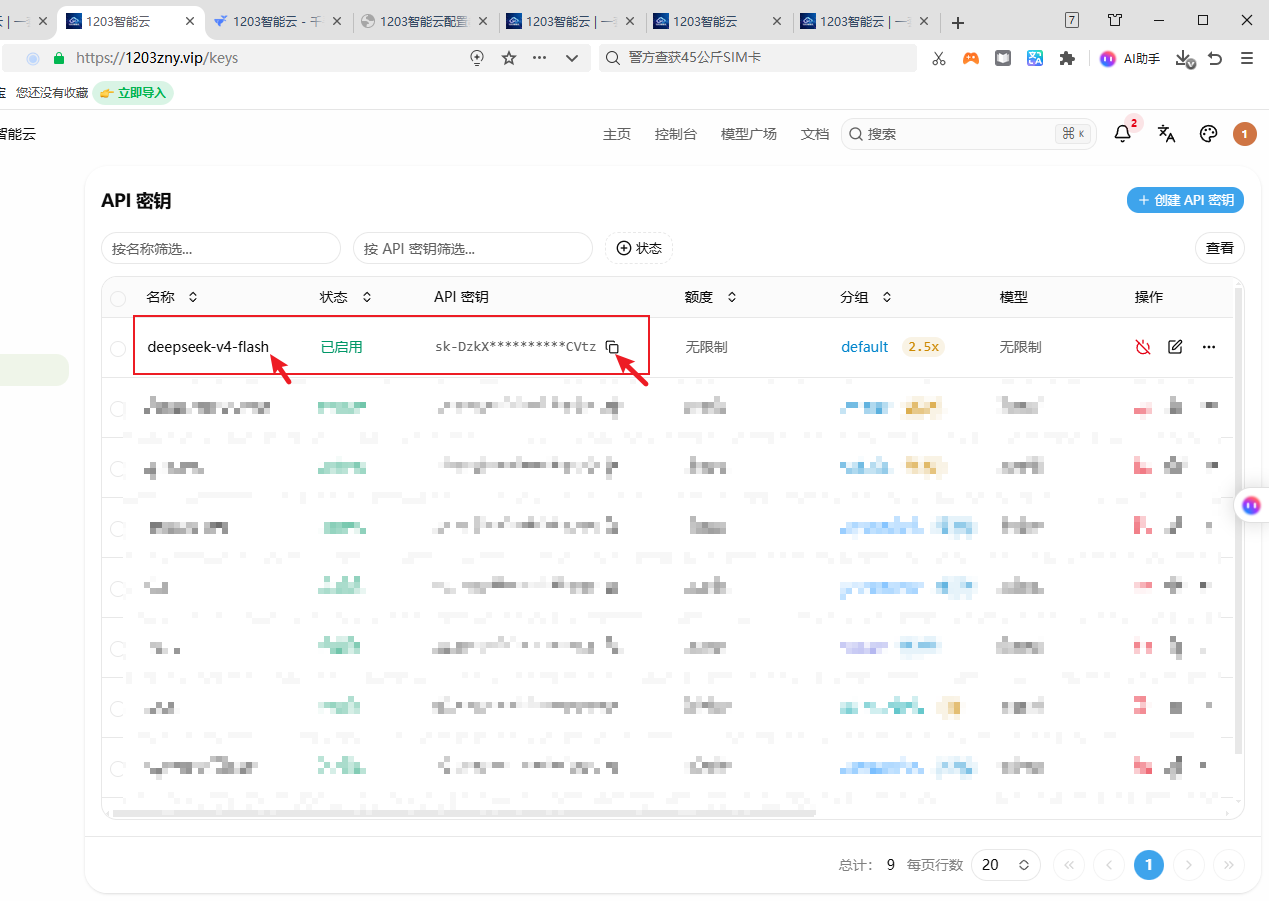This screenshot has height=902, width=1269.
Task: Switch the site language
Action: 1166,134
